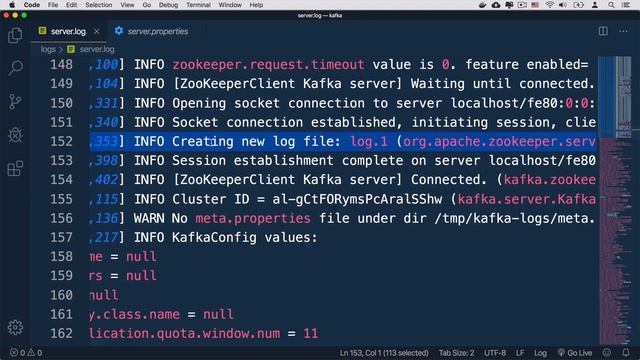640x360 pixels.
Task: Open the Code menu
Action: [x=31, y=5]
